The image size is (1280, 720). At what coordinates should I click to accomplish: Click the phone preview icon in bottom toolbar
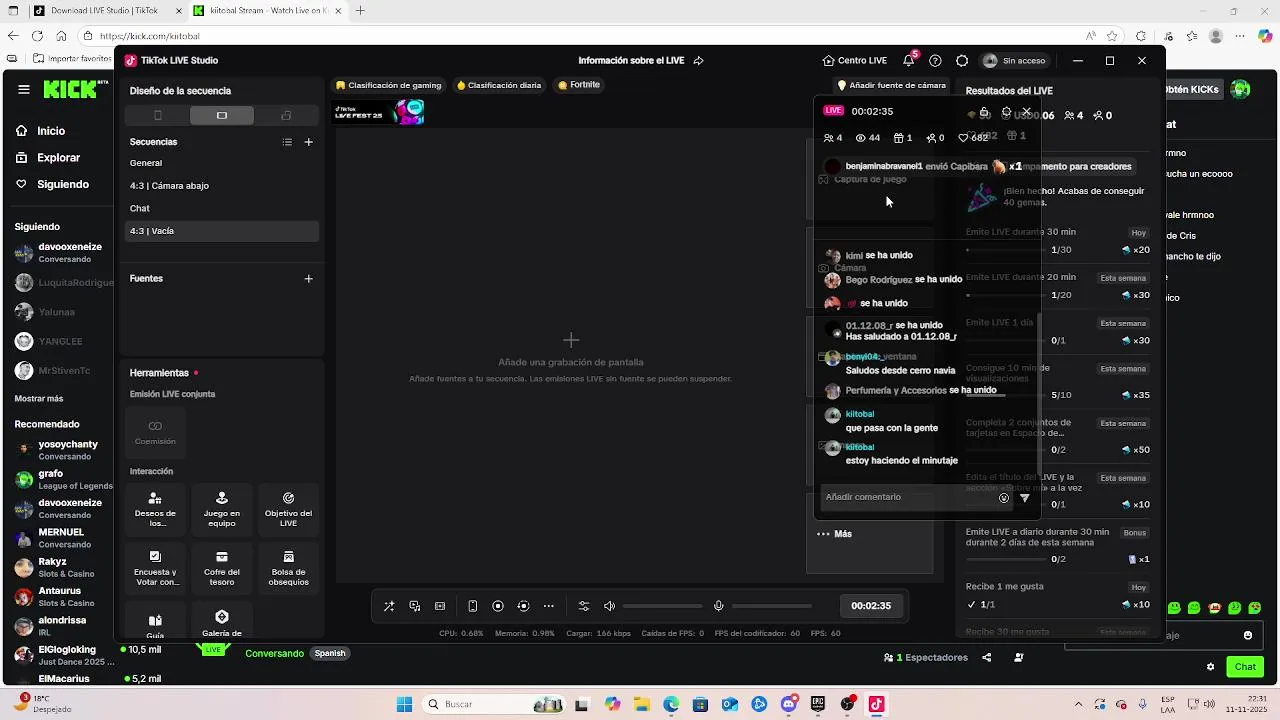coord(473,606)
